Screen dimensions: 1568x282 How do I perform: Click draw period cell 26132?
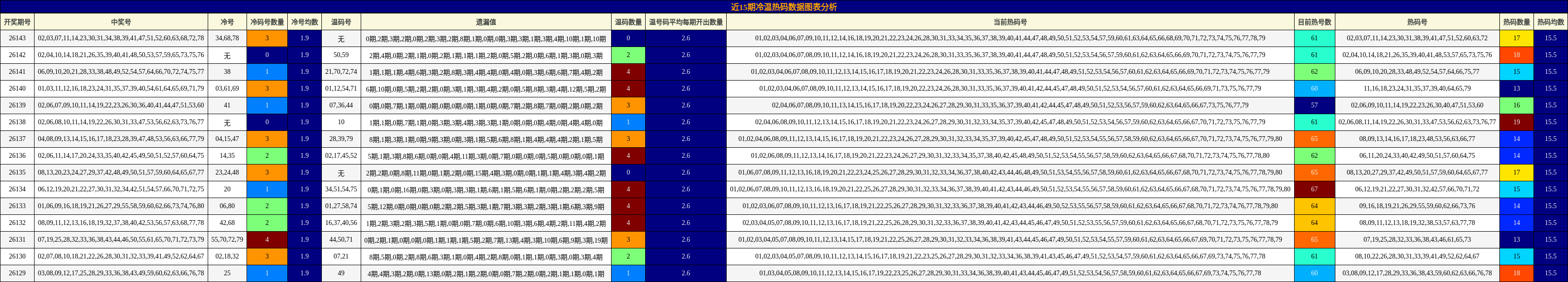(x=17, y=223)
